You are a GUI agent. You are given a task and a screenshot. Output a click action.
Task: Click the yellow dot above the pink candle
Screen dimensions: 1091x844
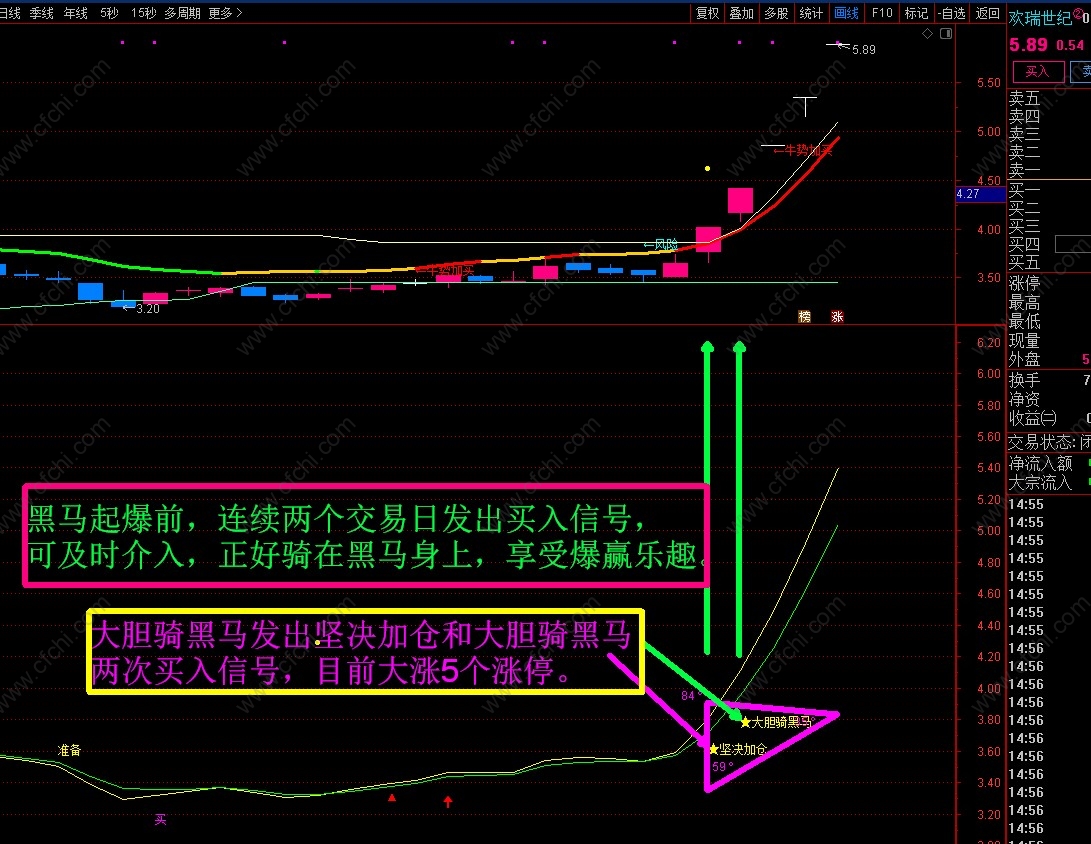708,168
